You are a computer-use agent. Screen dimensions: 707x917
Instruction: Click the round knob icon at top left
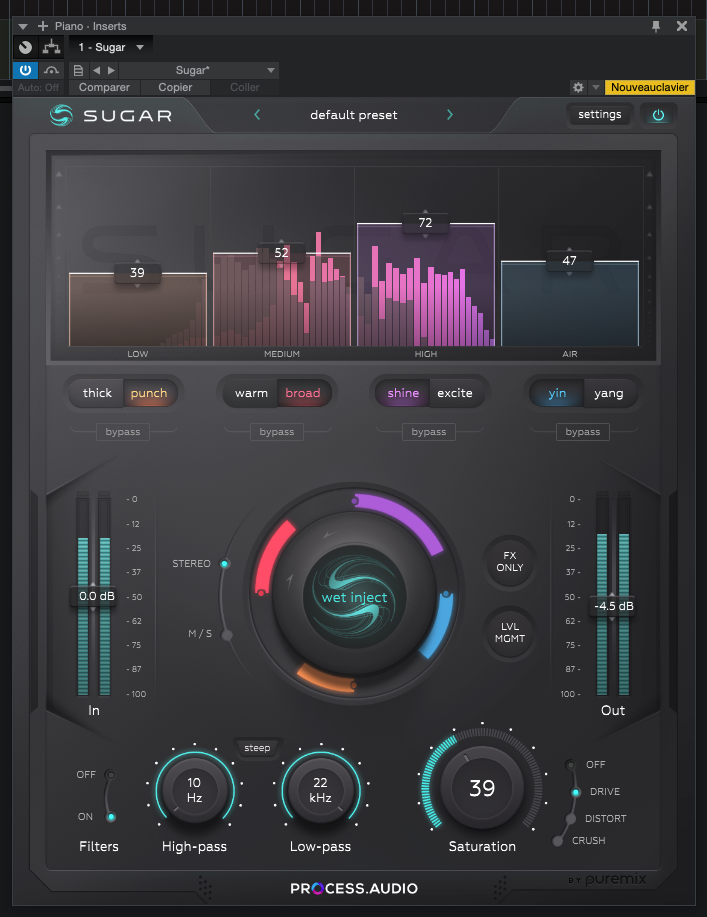25,47
